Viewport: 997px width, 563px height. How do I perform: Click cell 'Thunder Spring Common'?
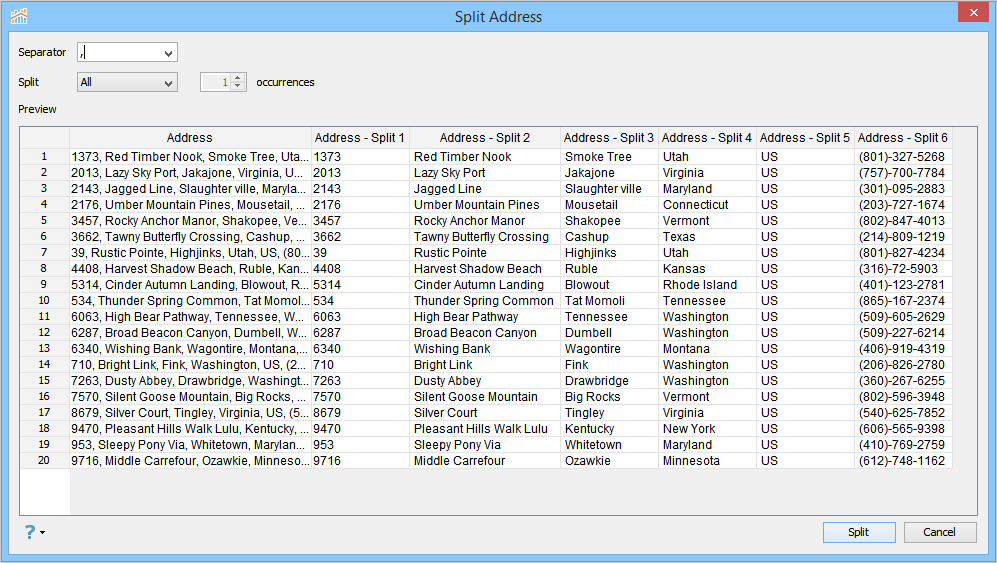(485, 300)
